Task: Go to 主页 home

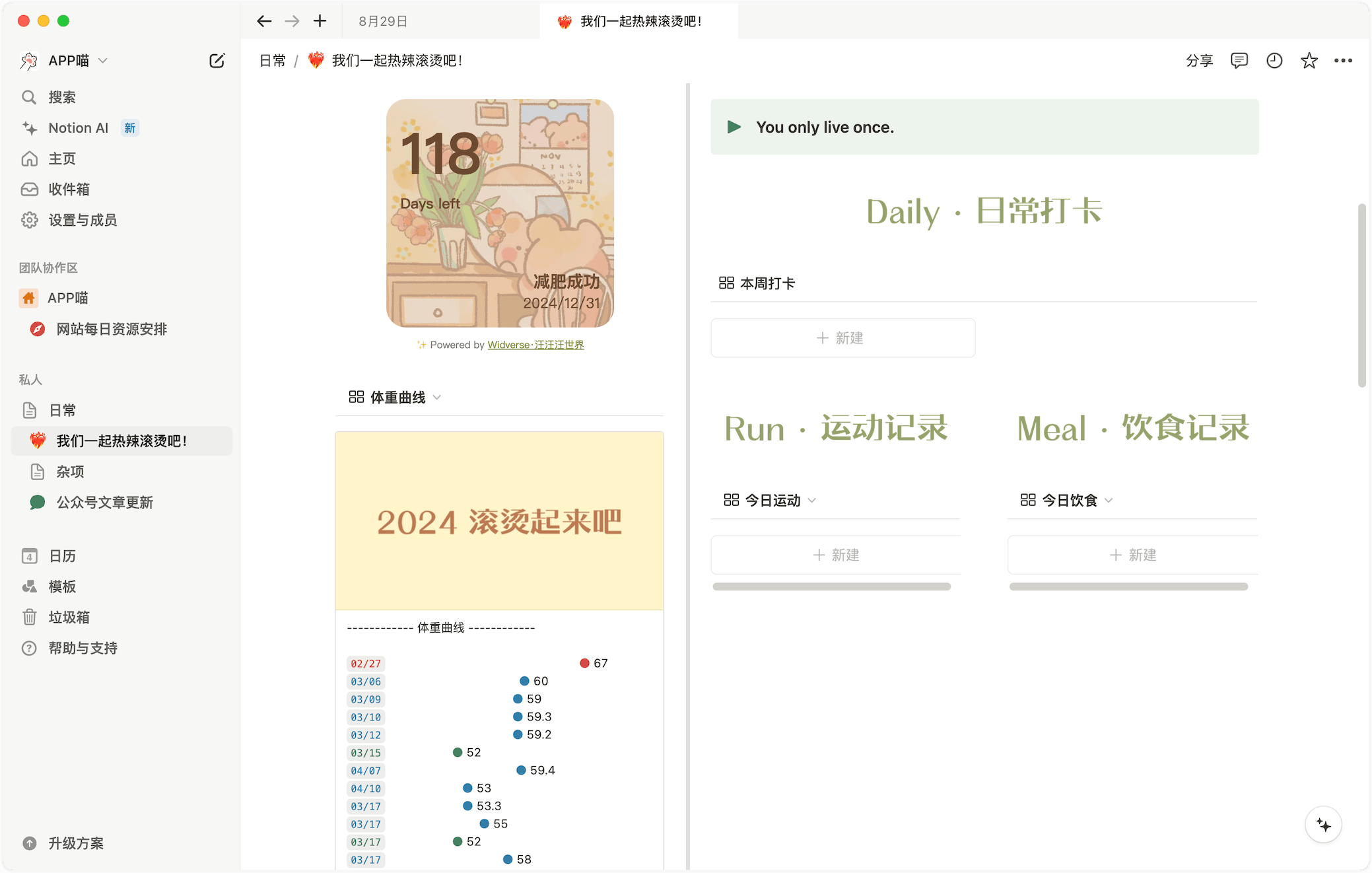Action: click(x=61, y=158)
